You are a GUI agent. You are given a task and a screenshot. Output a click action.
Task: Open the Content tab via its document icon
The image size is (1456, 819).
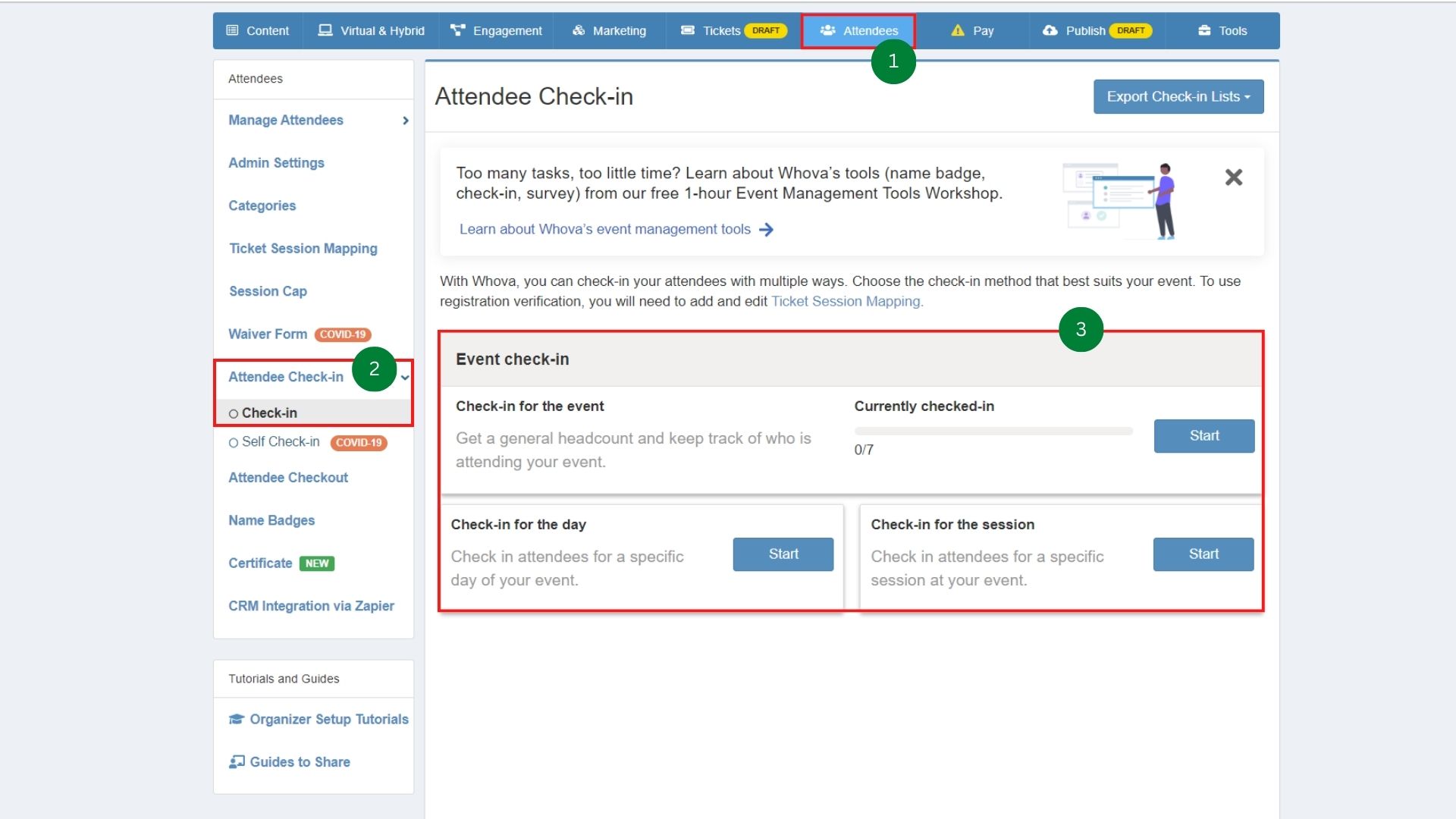pos(233,30)
